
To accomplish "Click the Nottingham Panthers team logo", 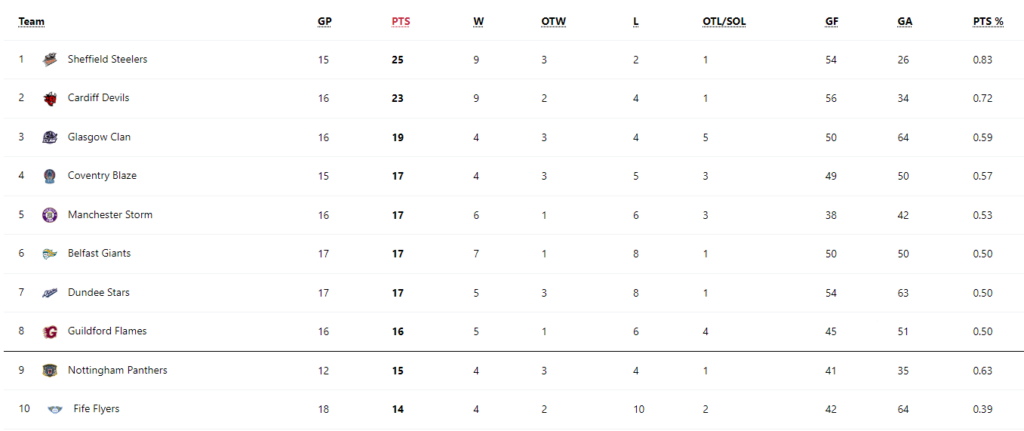I will tap(50, 370).
